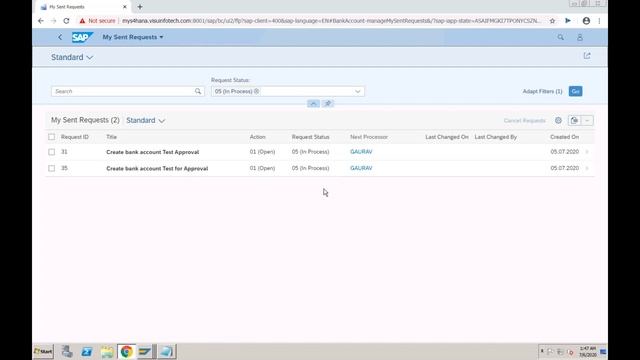
Task: Export the table to spreadsheet
Action: click(x=574, y=120)
